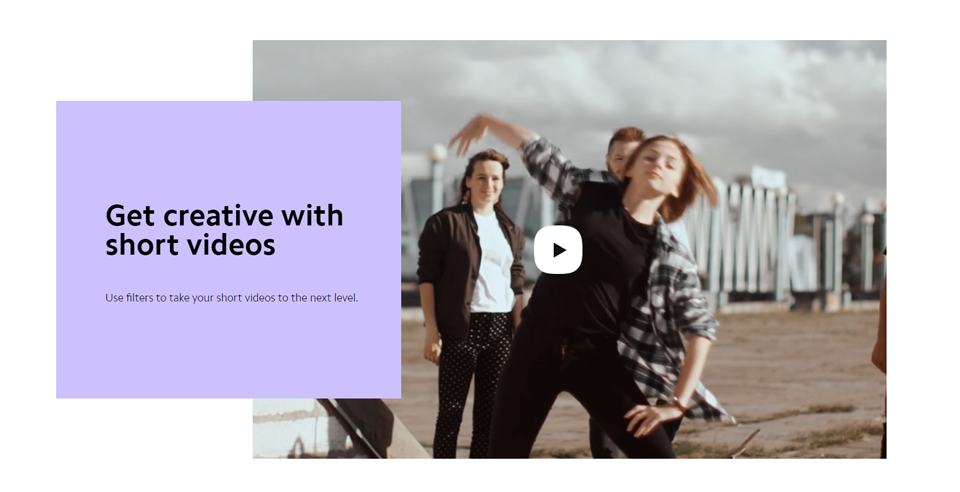
Task: Click the wristwatch on dancer's hand
Action: pos(678,404)
